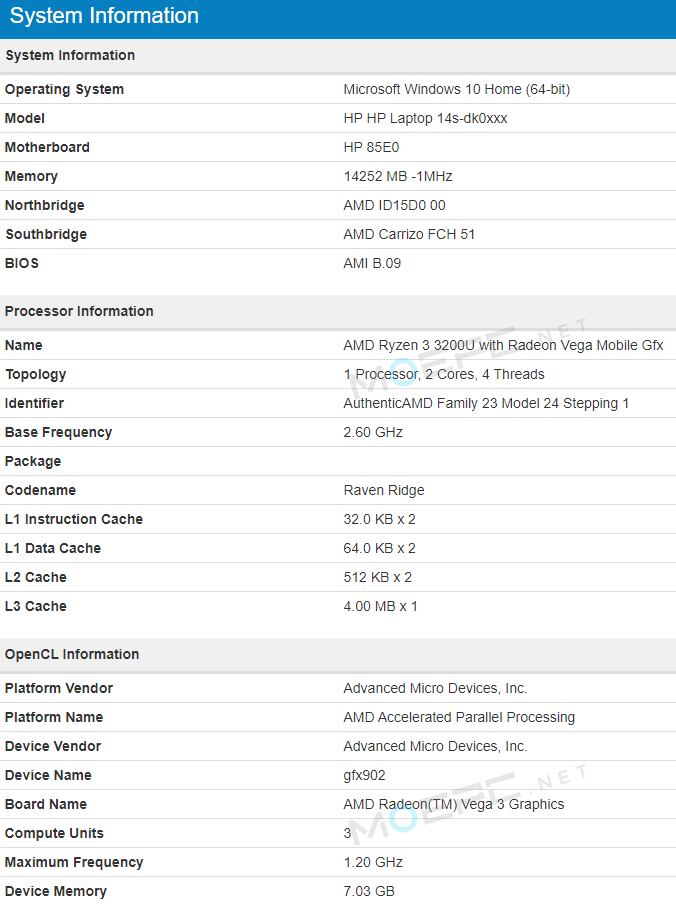Click the 'Device Vendor' row label
The width and height of the screenshot is (676, 912).
coord(53,746)
